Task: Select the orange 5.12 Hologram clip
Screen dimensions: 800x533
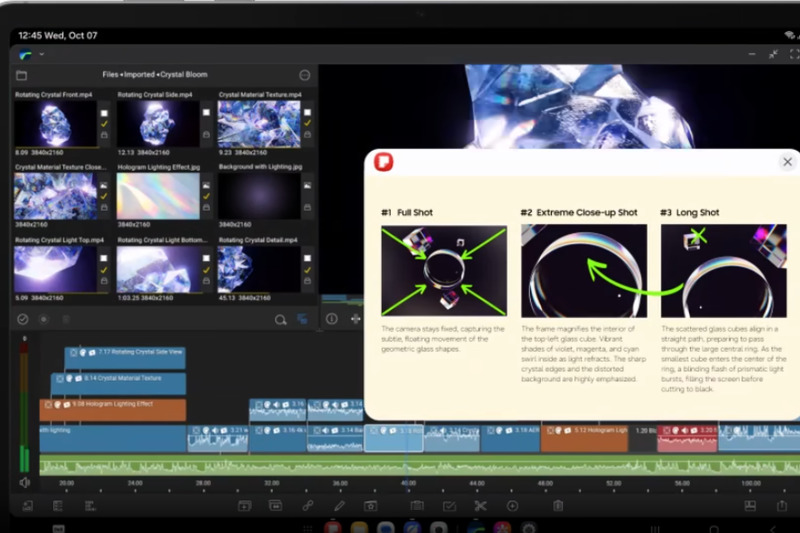Action: 584,439
